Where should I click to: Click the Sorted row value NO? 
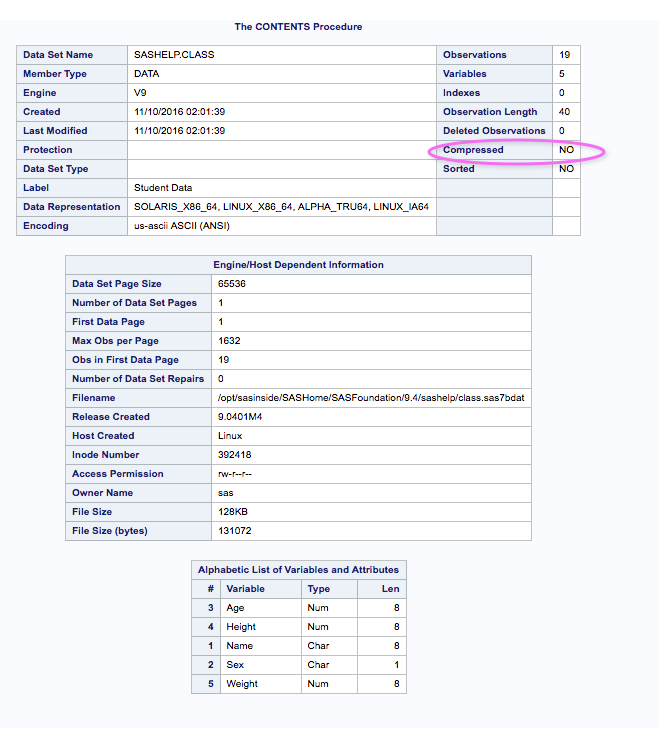tap(566, 169)
